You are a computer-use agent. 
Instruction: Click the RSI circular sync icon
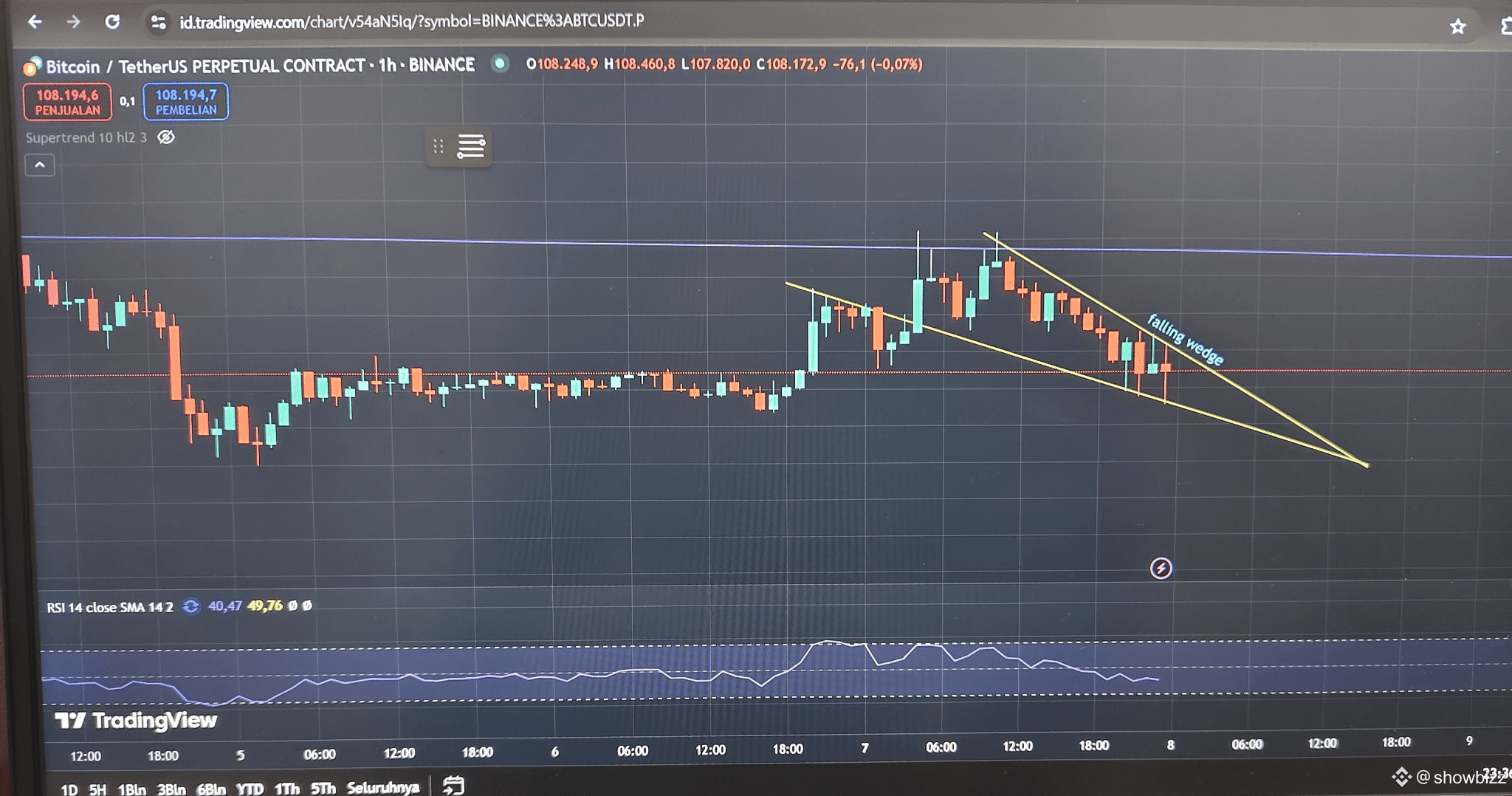coord(191,607)
